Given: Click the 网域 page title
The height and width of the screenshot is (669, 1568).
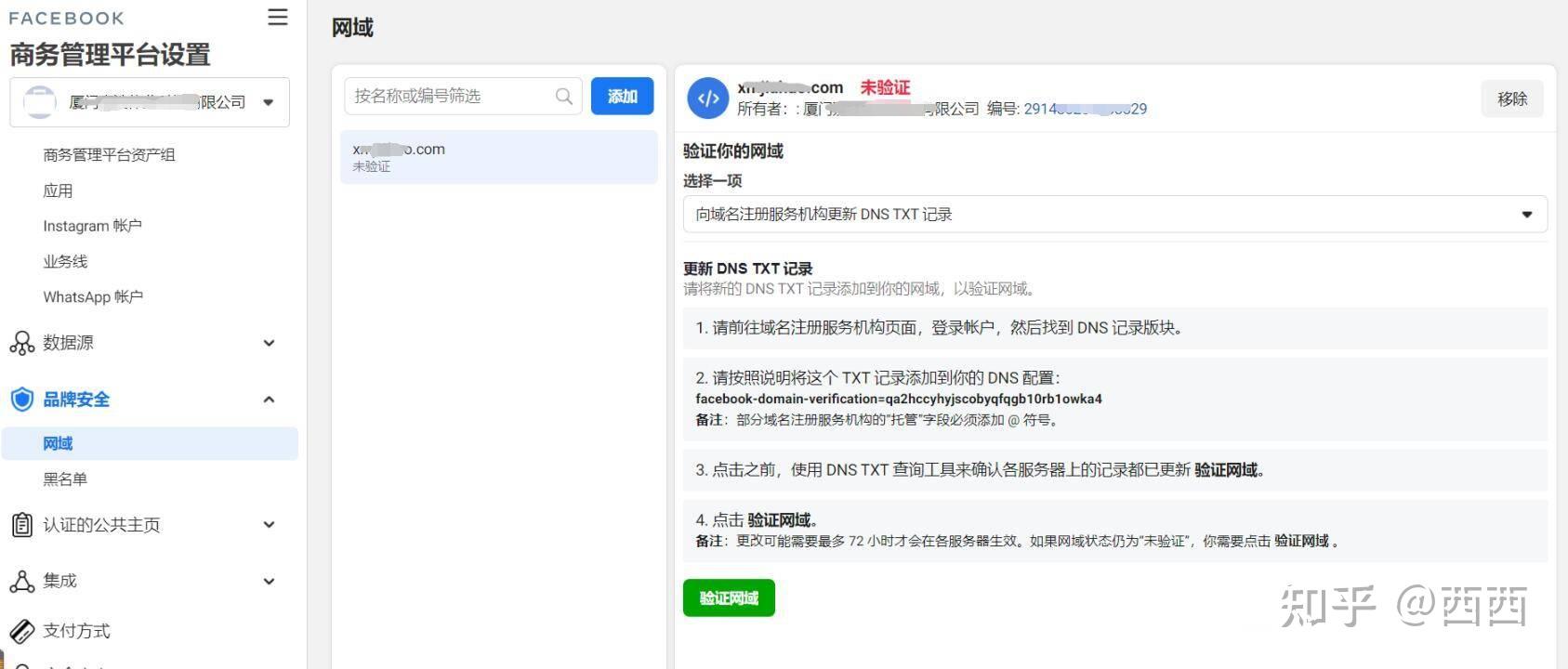Looking at the screenshot, I should (x=352, y=28).
